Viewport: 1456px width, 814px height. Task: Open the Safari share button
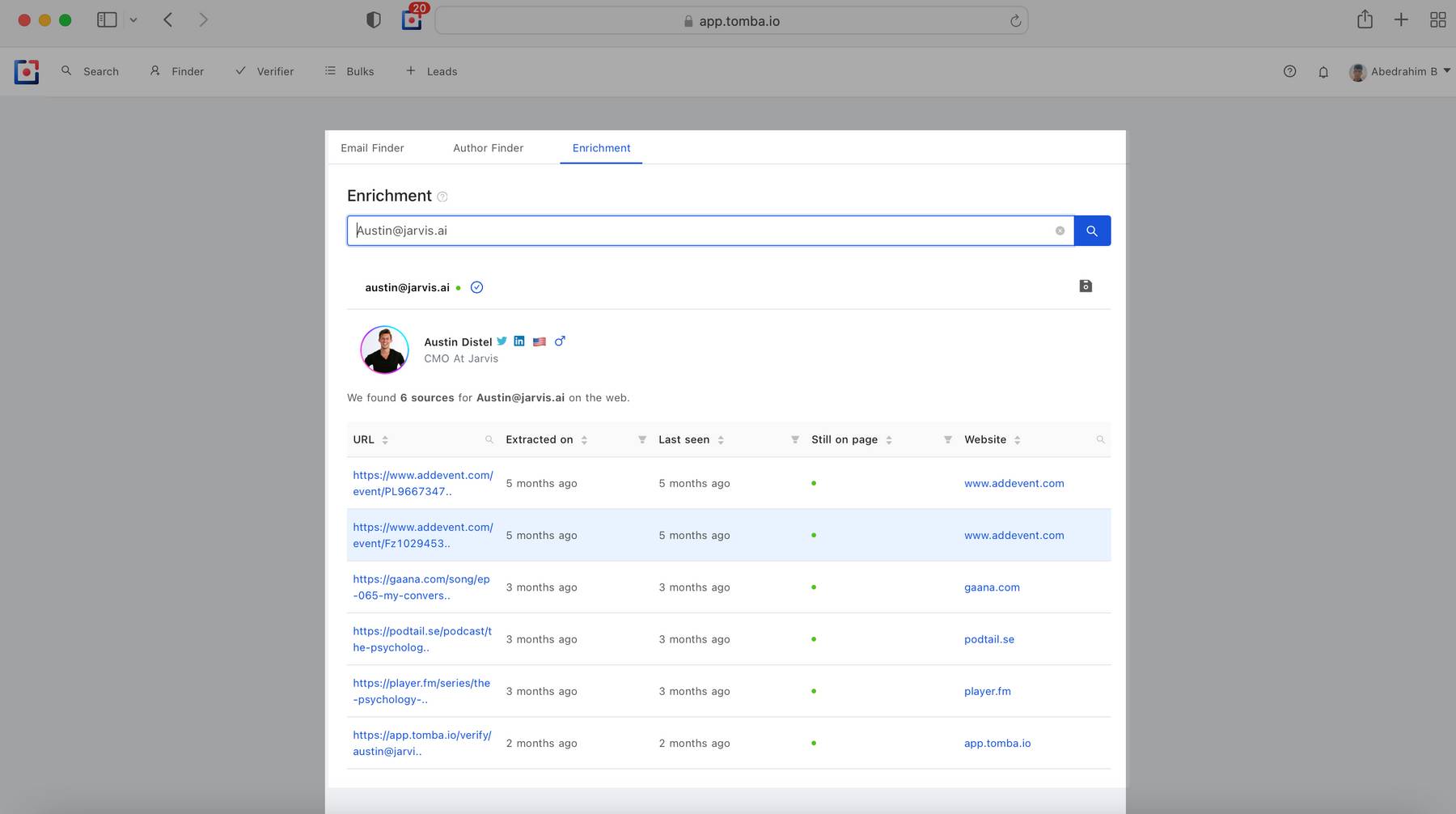tap(1365, 19)
